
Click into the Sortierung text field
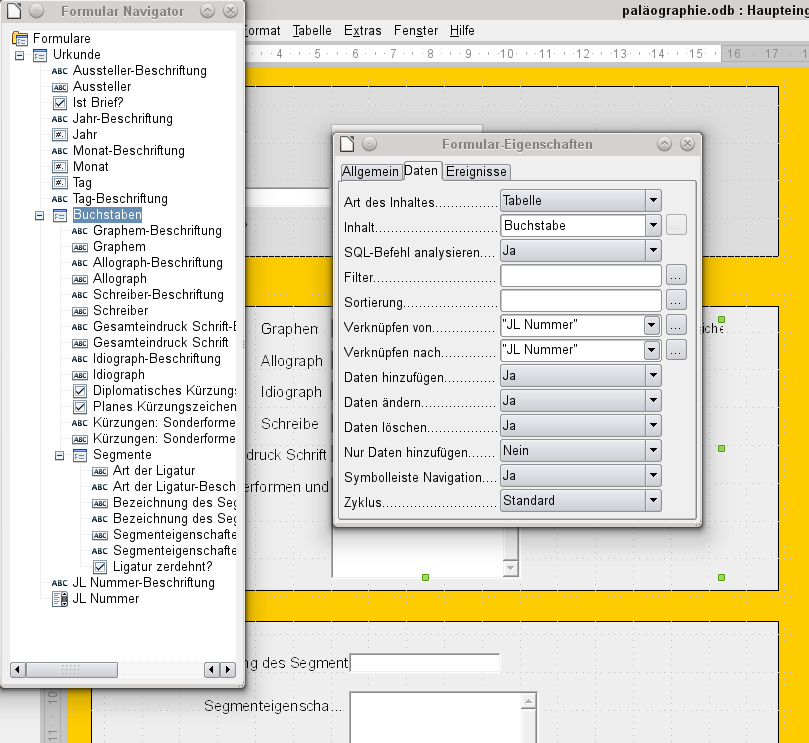[x=580, y=300]
